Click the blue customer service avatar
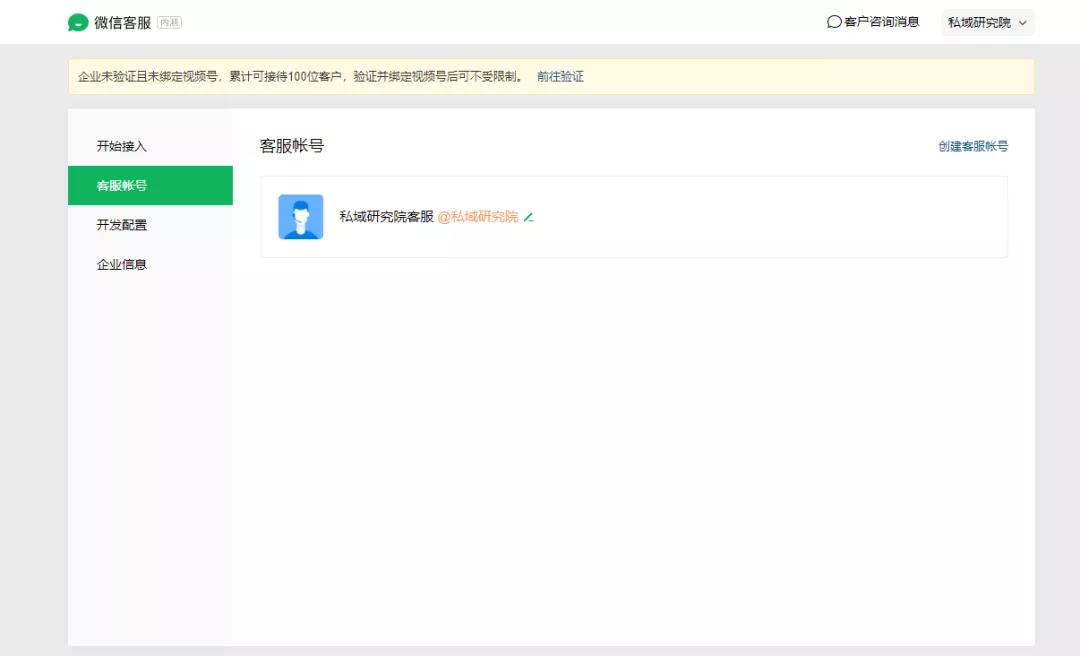Screen dimensions: 1080x656 (x=300, y=217)
